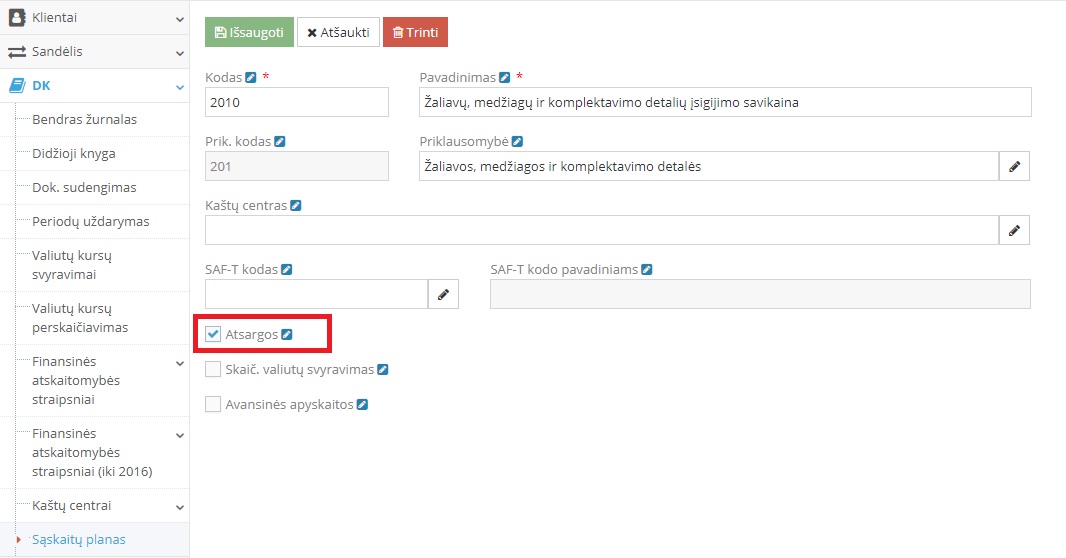This screenshot has height=558, width=1066.
Task: Click the red Trinti delete button
Action: point(415,32)
